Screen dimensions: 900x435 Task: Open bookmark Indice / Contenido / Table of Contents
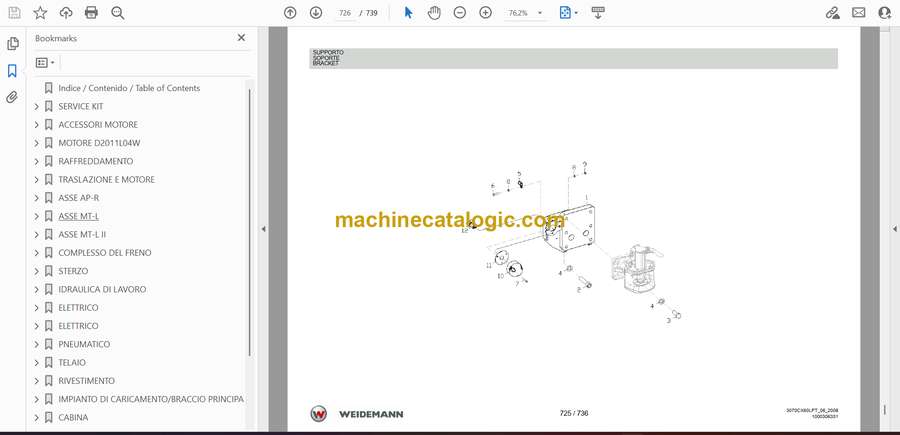click(x=129, y=88)
